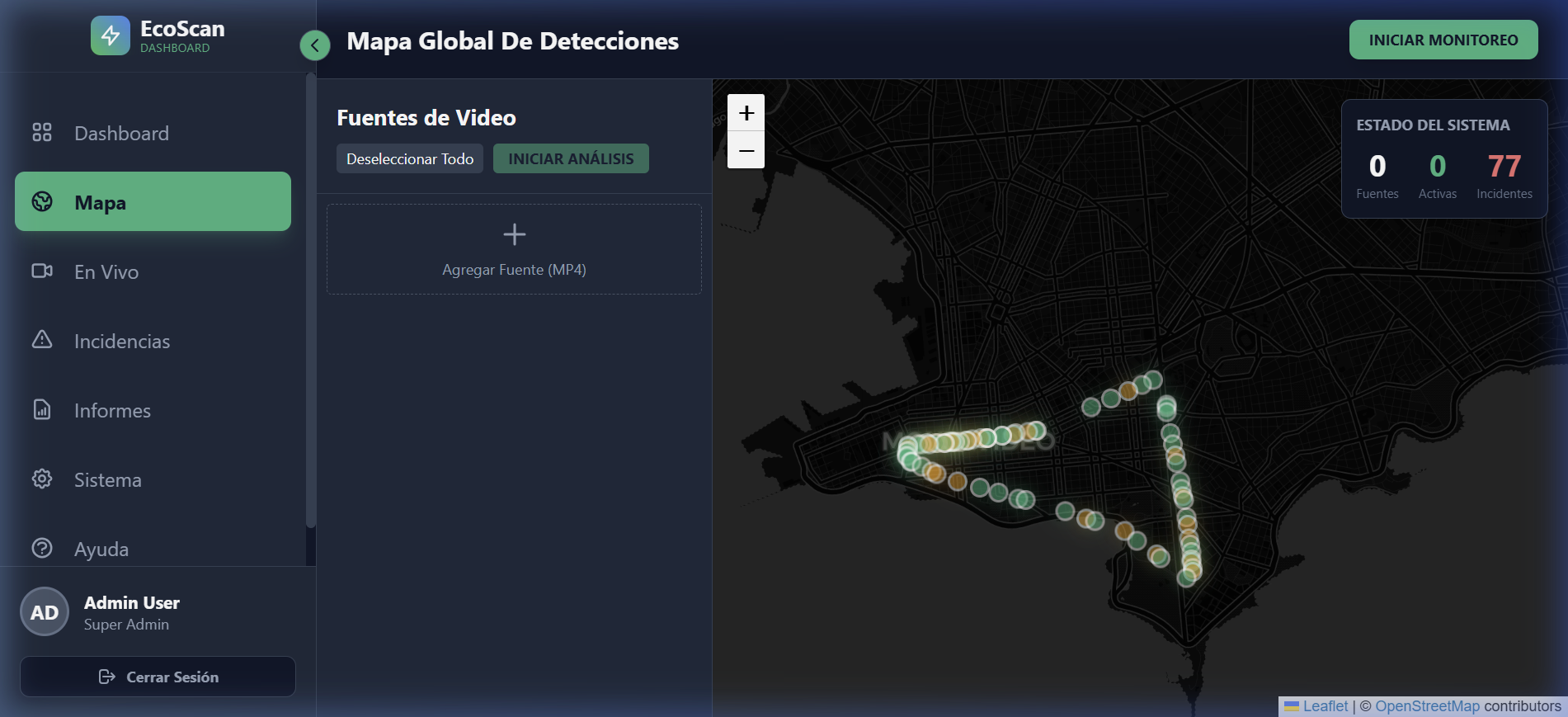Click the En Vivo camera icon
This screenshot has height=717, width=1568.
click(x=42, y=271)
